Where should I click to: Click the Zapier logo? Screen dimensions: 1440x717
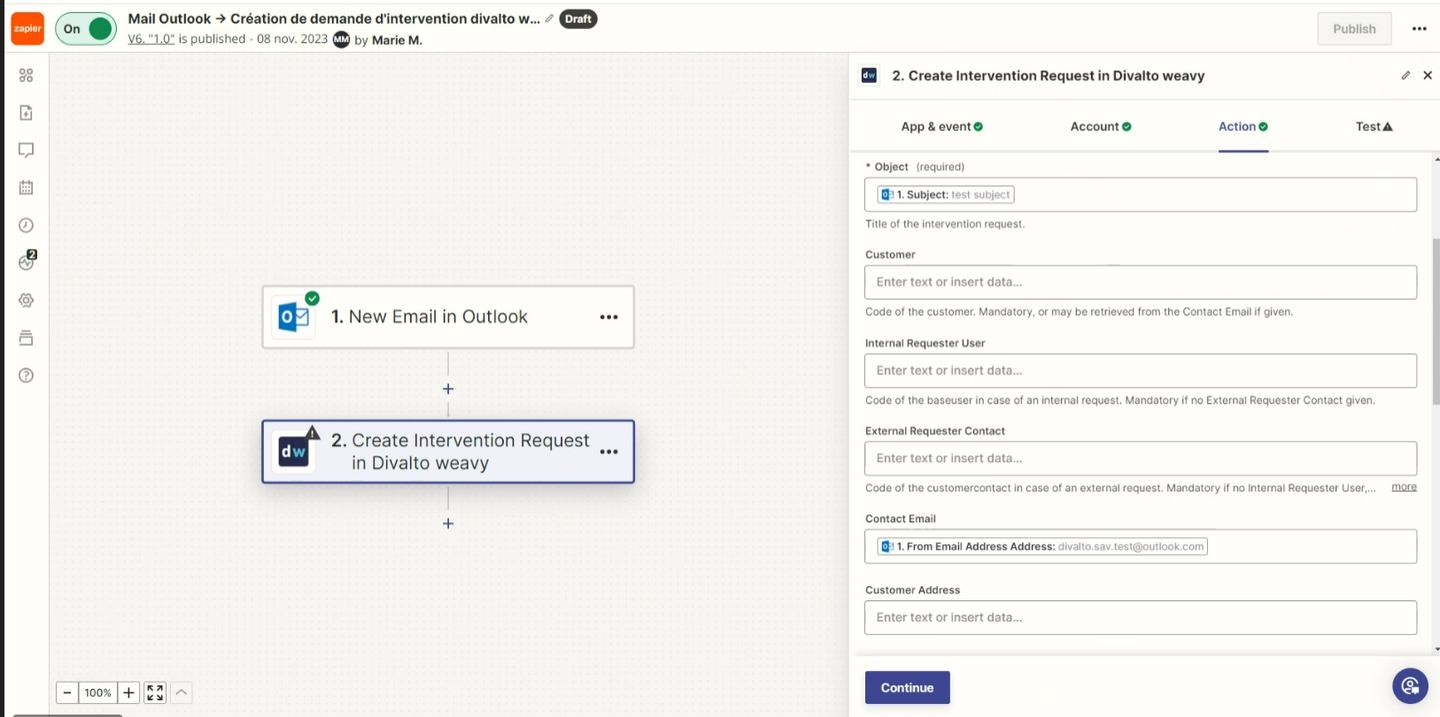27,28
